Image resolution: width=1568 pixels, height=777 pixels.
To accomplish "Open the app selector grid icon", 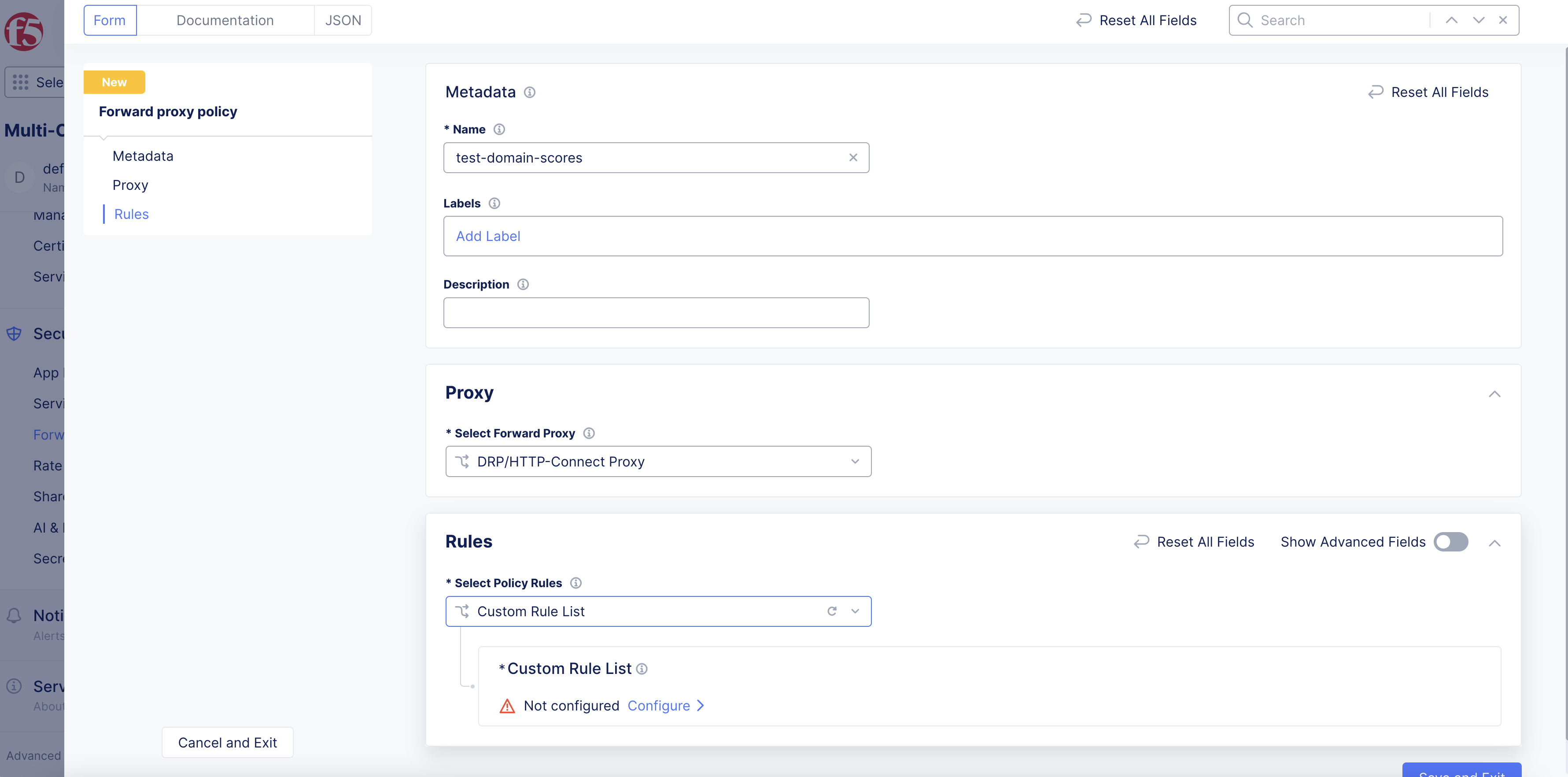I will coord(20,82).
